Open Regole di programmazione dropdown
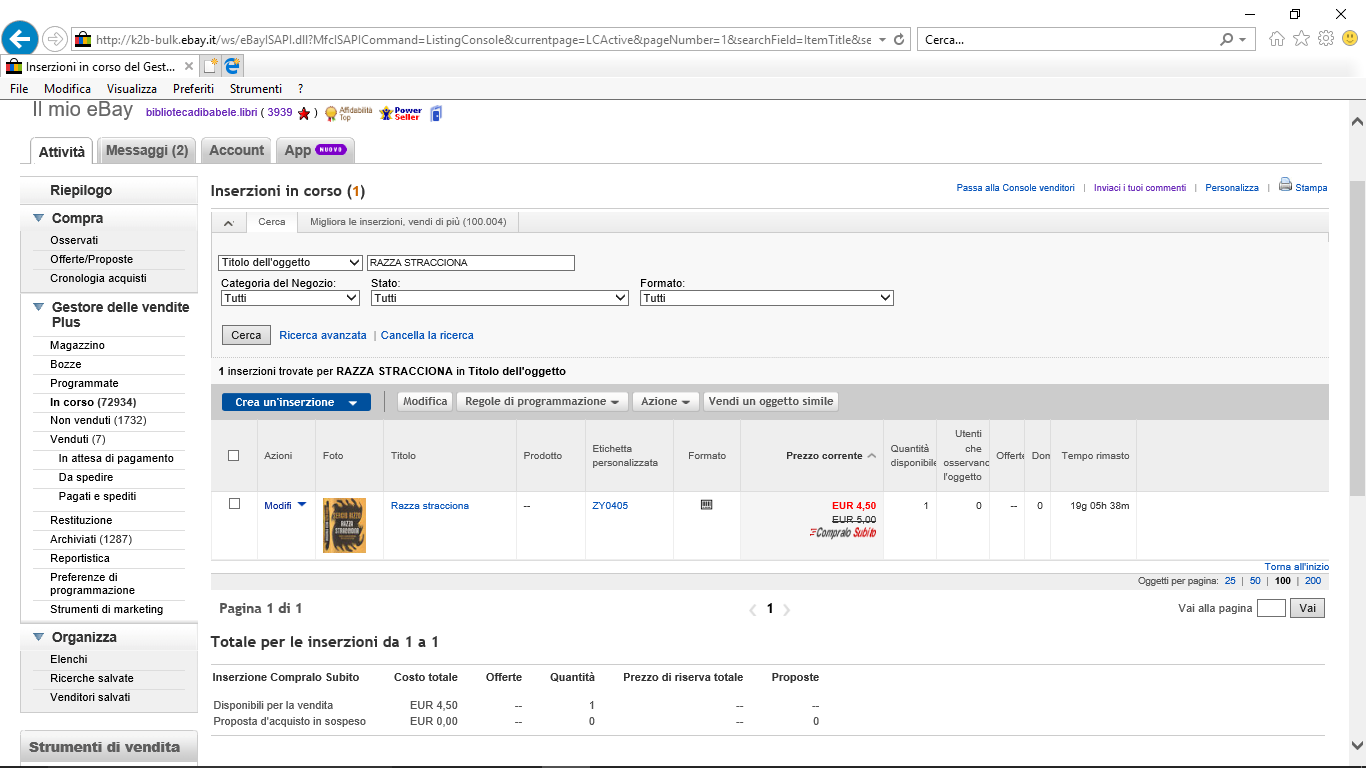 click(543, 401)
